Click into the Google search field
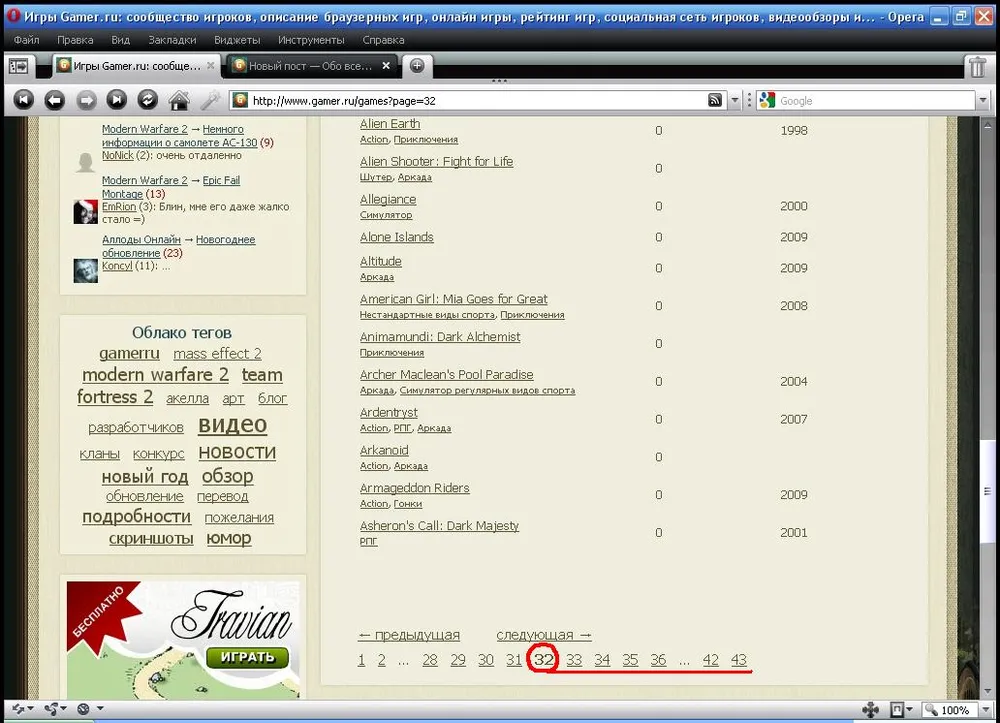Image resolution: width=1000 pixels, height=723 pixels. pyautogui.click(x=870, y=101)
